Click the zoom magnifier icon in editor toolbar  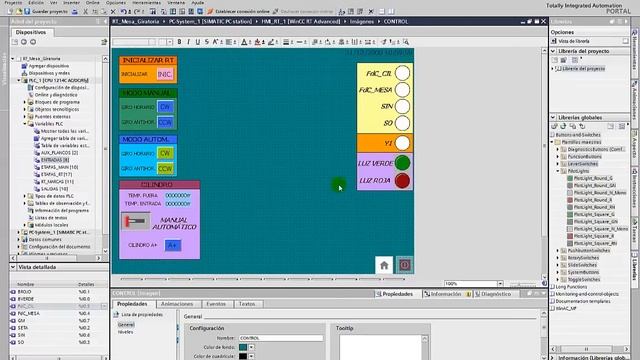[x=406, y=42]
